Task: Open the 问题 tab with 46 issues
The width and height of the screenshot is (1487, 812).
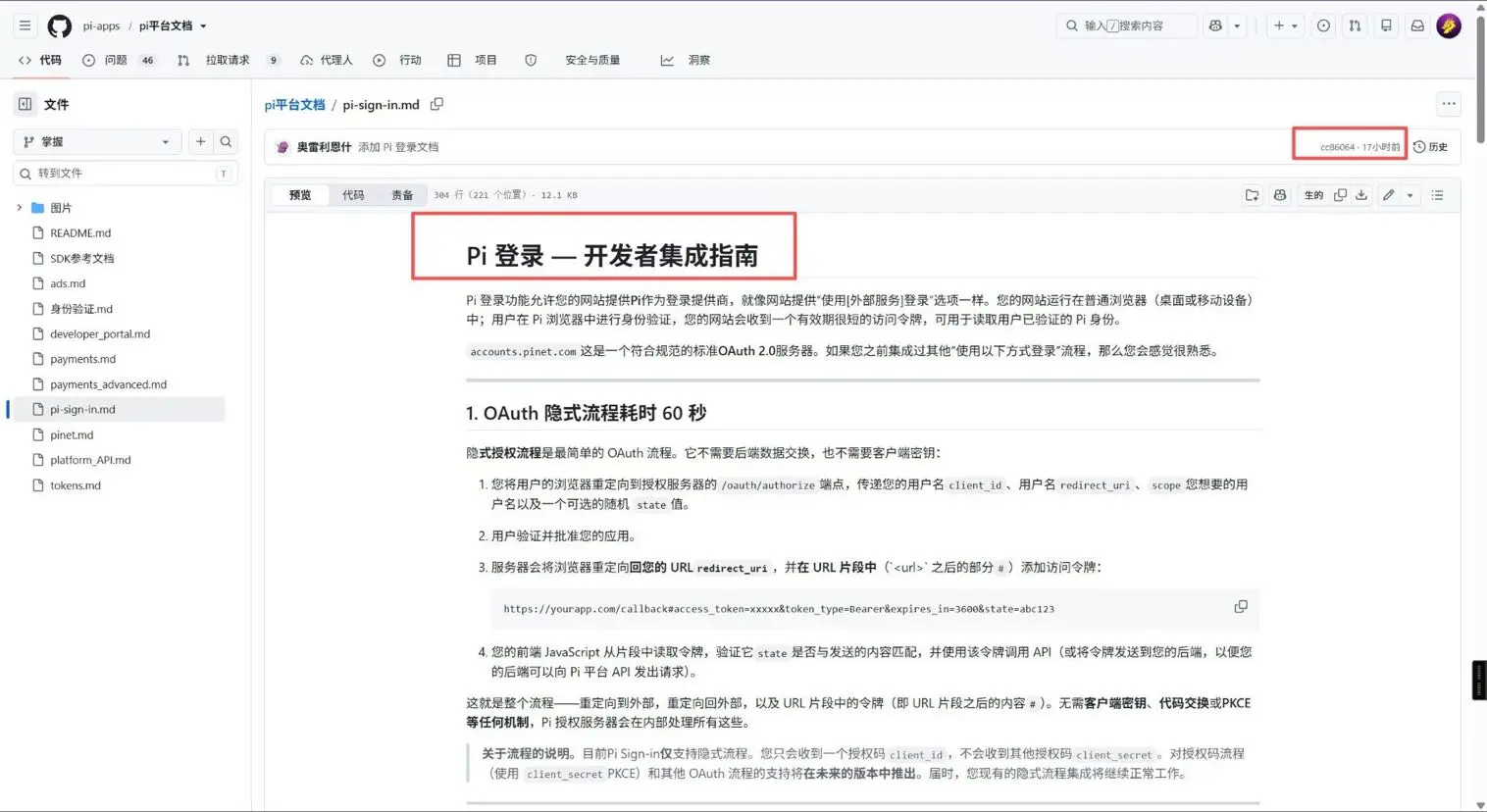Action: (119, 60)
